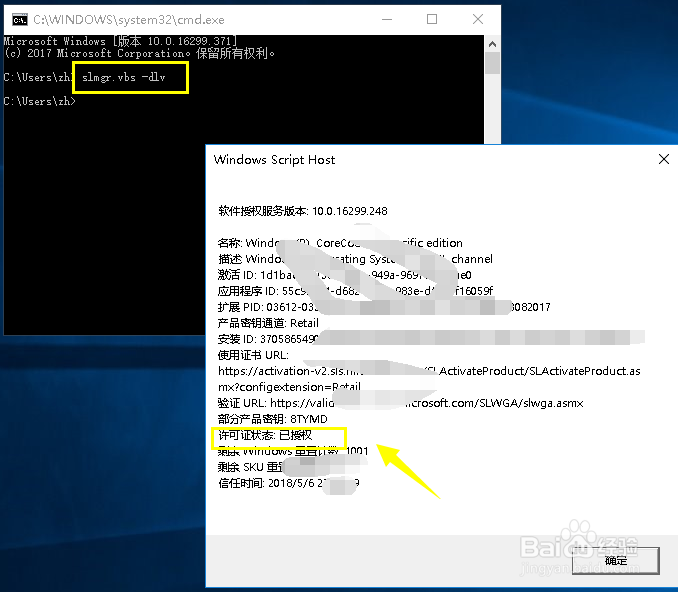Close the cmd.exe window

478,19
